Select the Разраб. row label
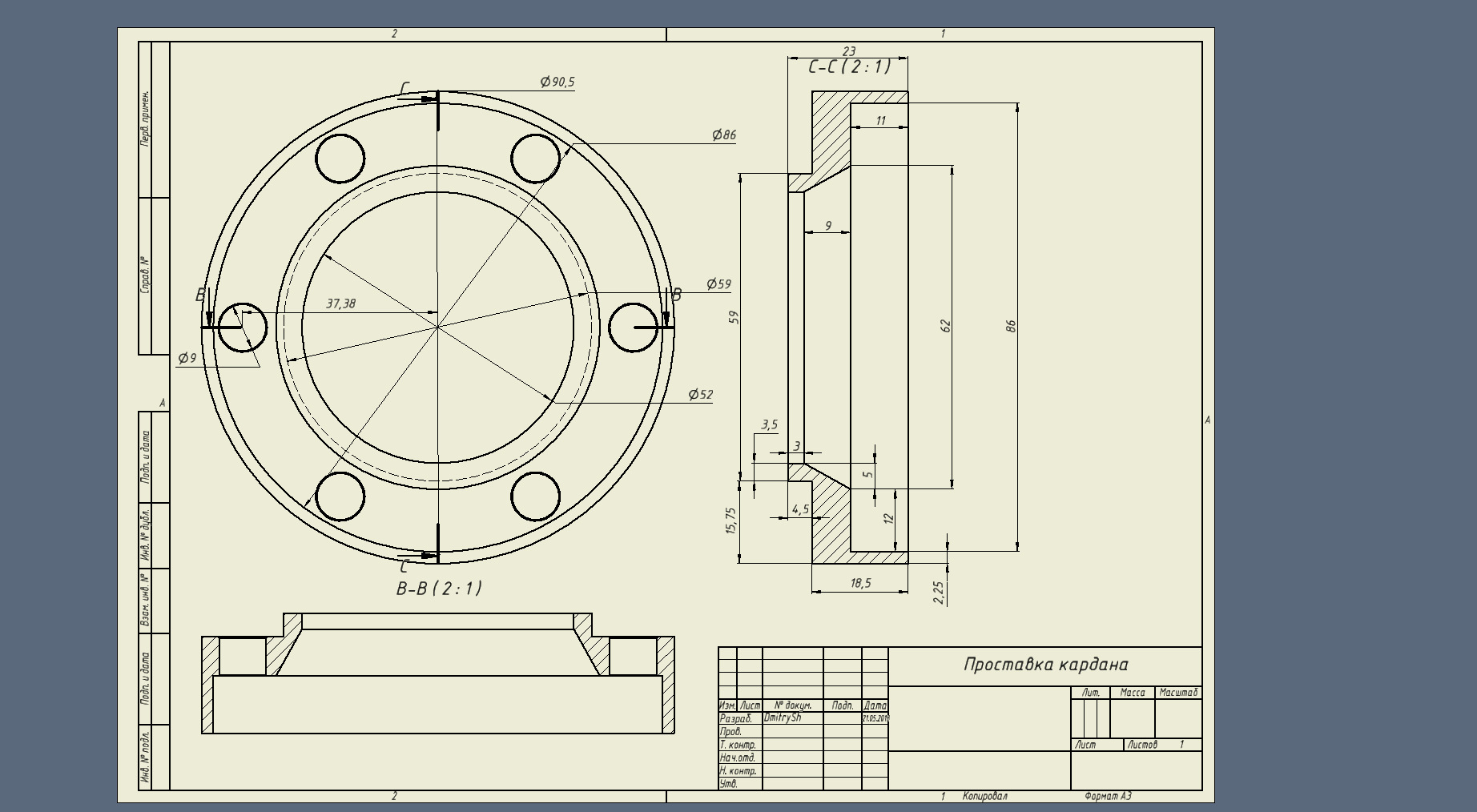The image size is (1477, 812). (735, 719)
